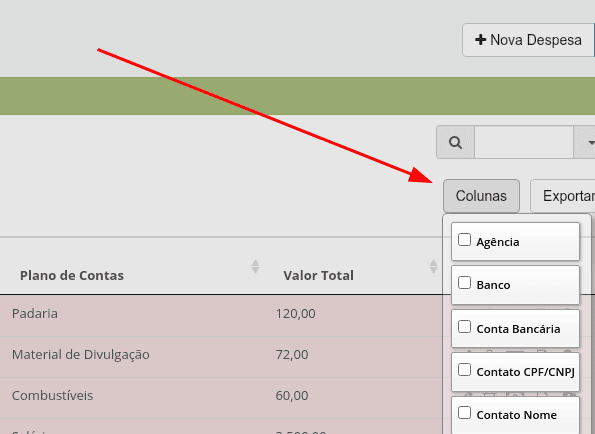Screen dimensions: 595x434
Task: Click the Plano de Contas column header
Action: pyautogui.click(x=72, y=275)
